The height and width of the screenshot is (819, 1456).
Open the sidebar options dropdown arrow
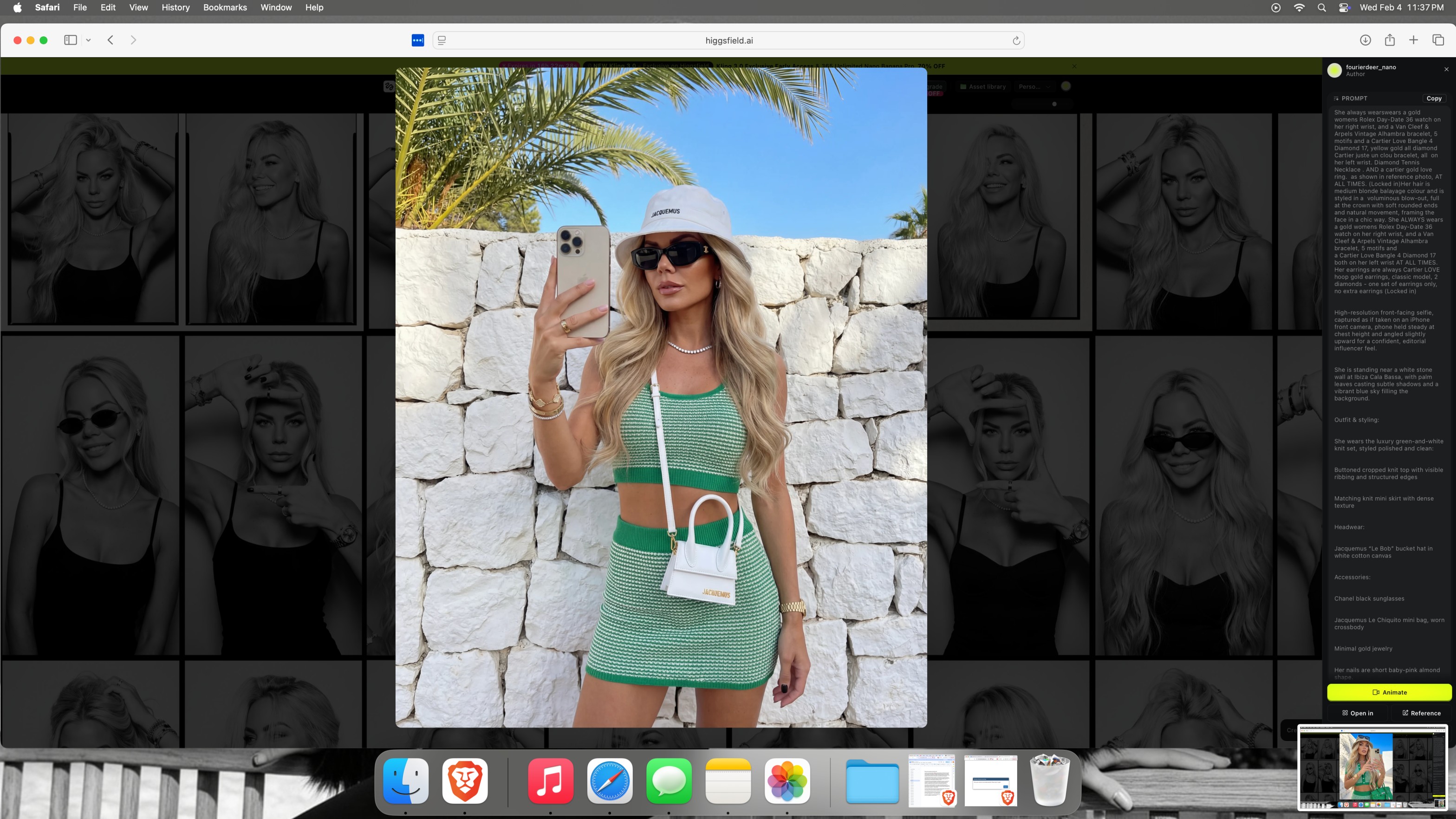click(88, 40)
